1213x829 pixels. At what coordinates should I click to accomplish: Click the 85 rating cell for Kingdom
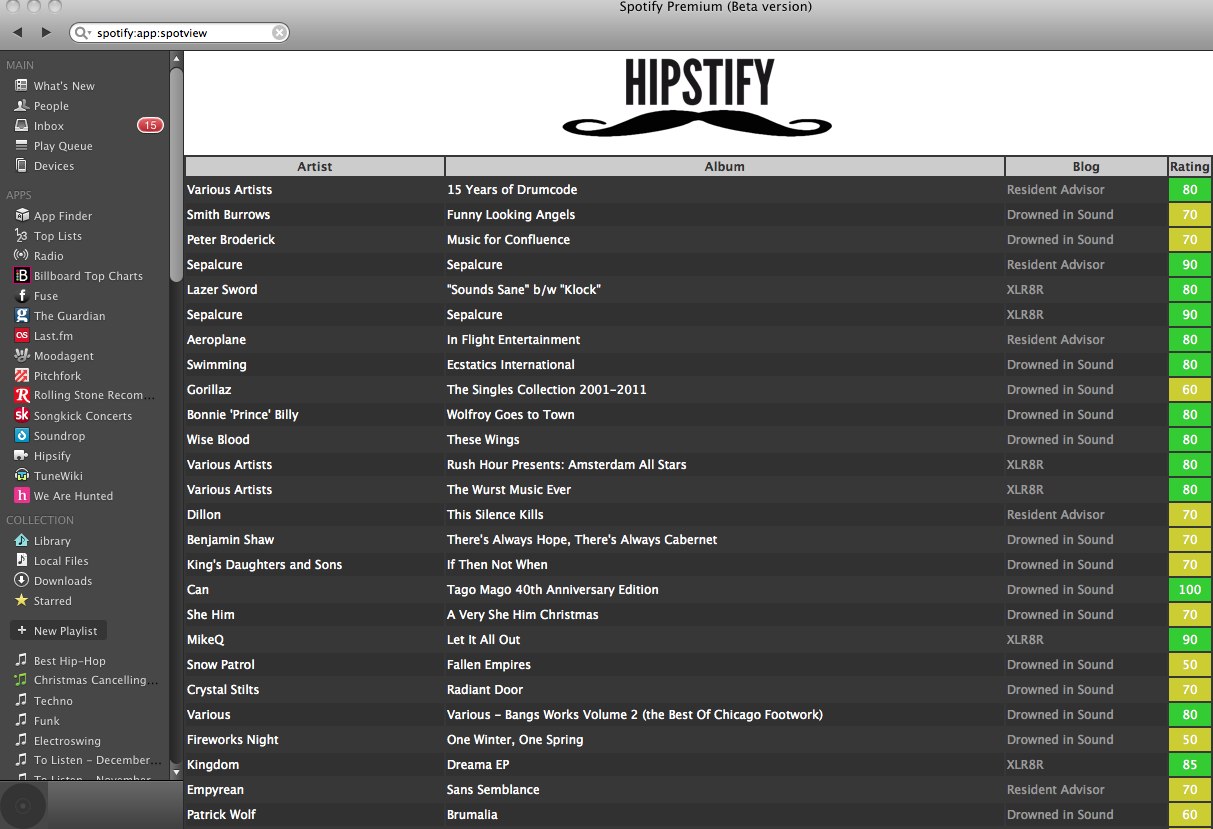coord(1190,765)
